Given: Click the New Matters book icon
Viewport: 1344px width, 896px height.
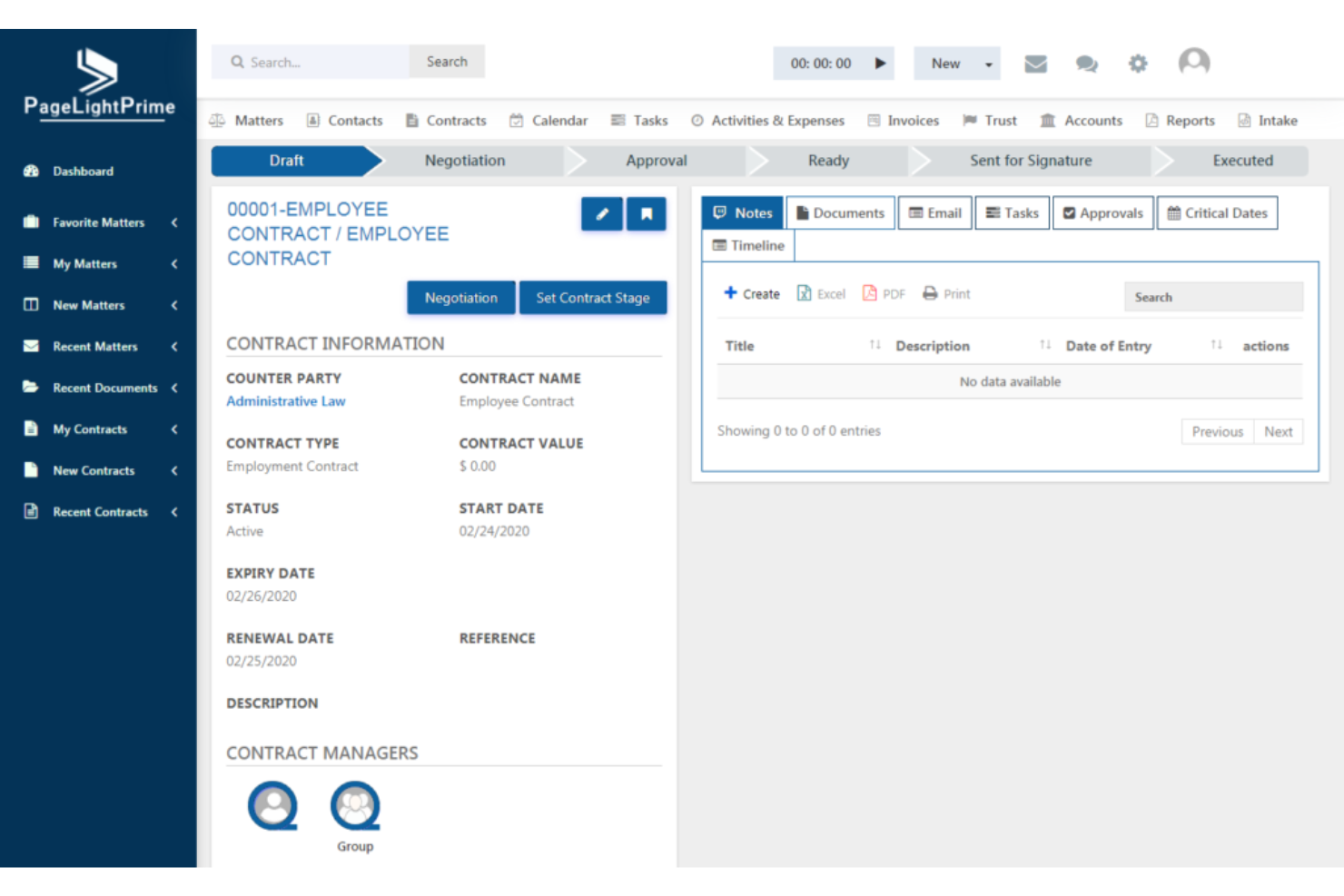Looking at the screenshot, I should coord(31,304).
